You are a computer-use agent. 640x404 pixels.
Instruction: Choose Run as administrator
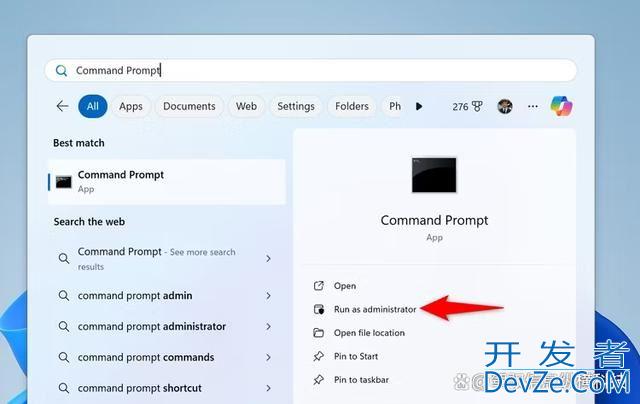[x=375, y=309]
